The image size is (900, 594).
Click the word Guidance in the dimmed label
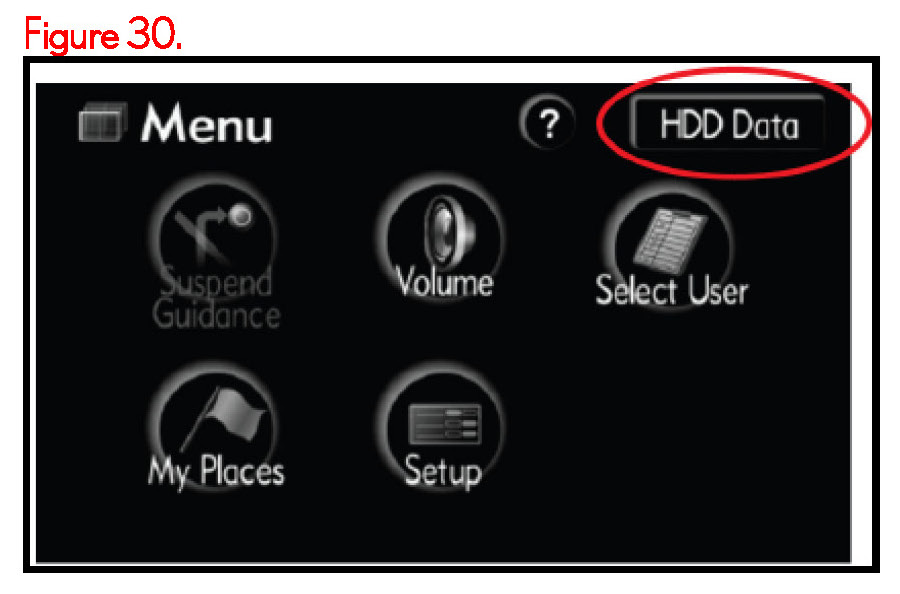(216, 315)
